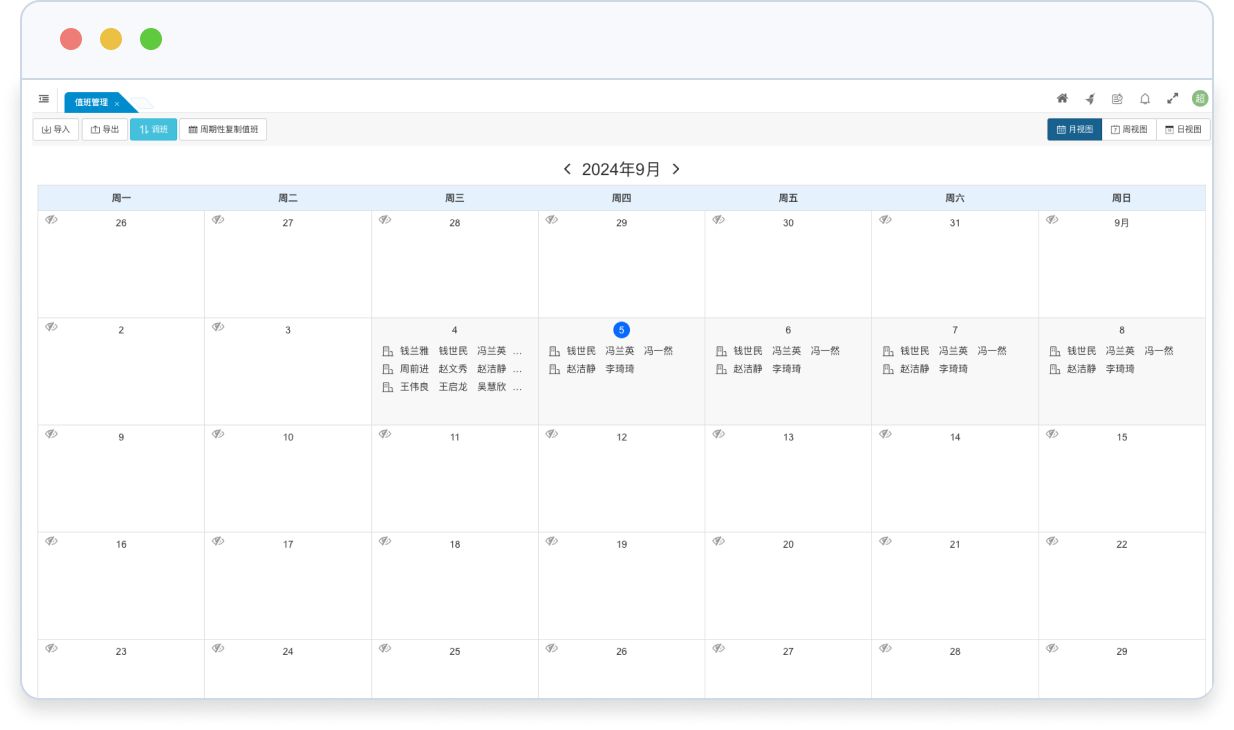Click the 导入 import button

(x=56, y=129)
